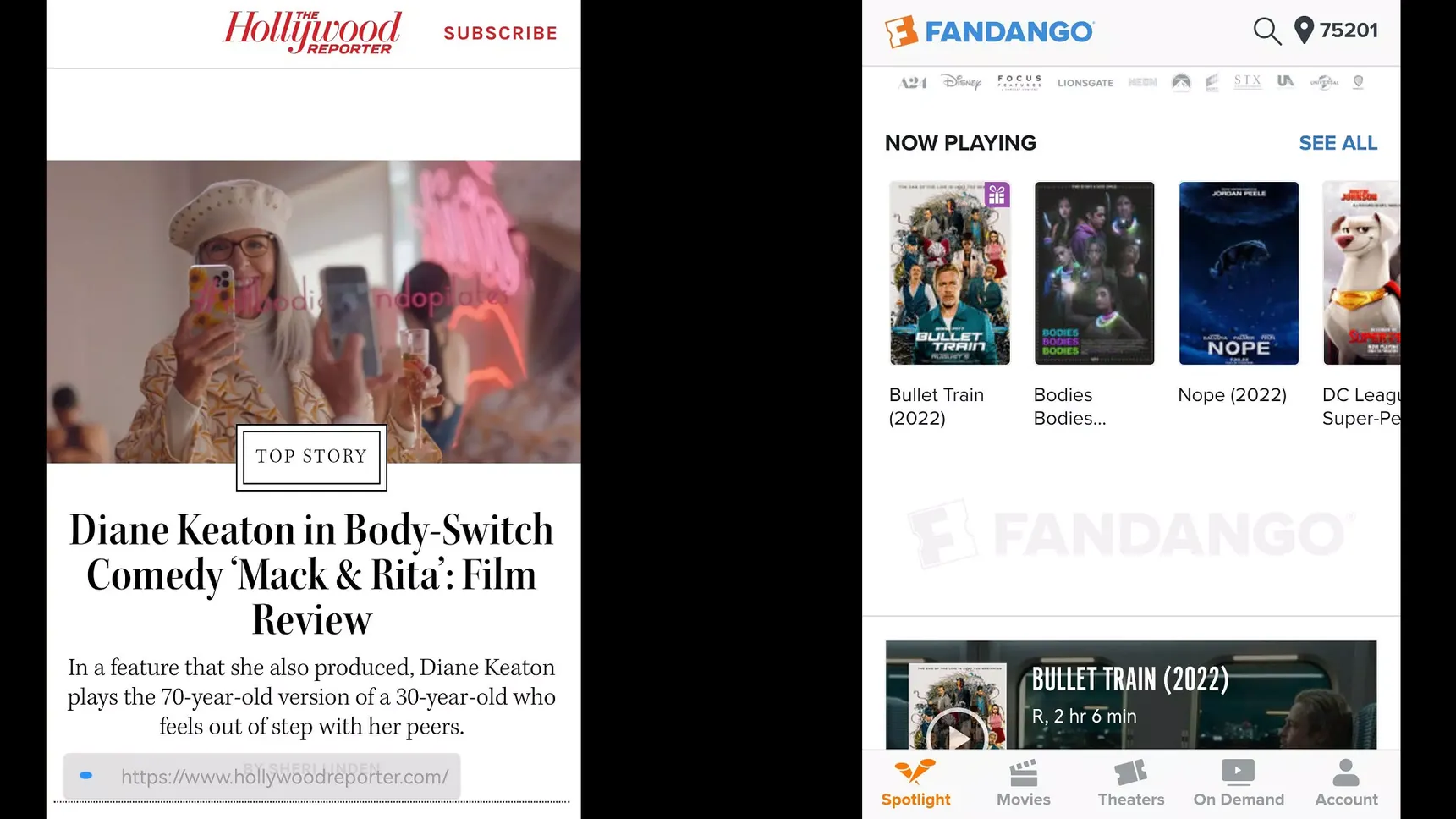Tap the NOW PLAYING section heading
Screen dimensions: 1456x819
coord(960,143)
